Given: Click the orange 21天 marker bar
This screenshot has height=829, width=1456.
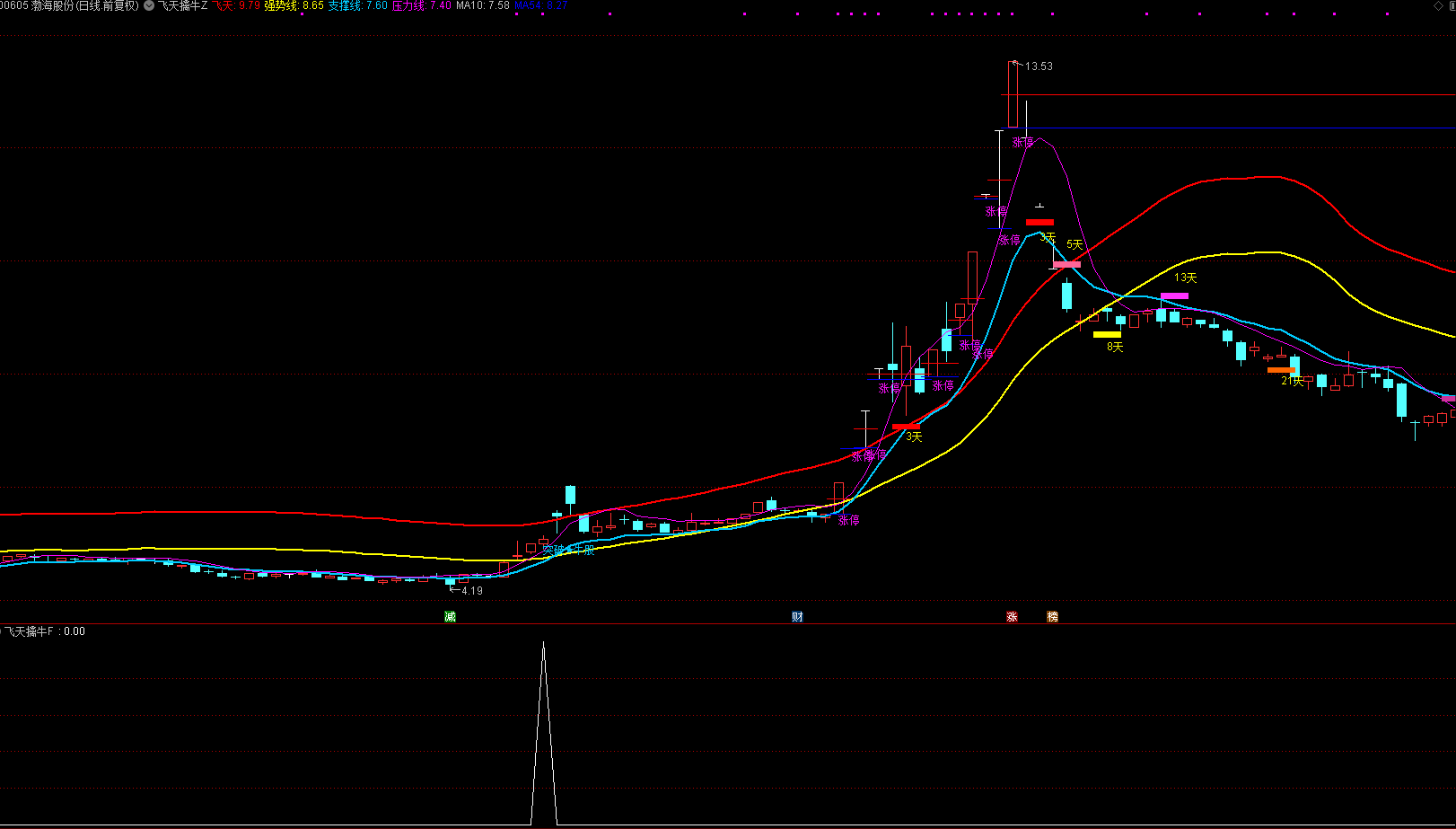Looking at the screenshot, I should [x=1281, y=370].
